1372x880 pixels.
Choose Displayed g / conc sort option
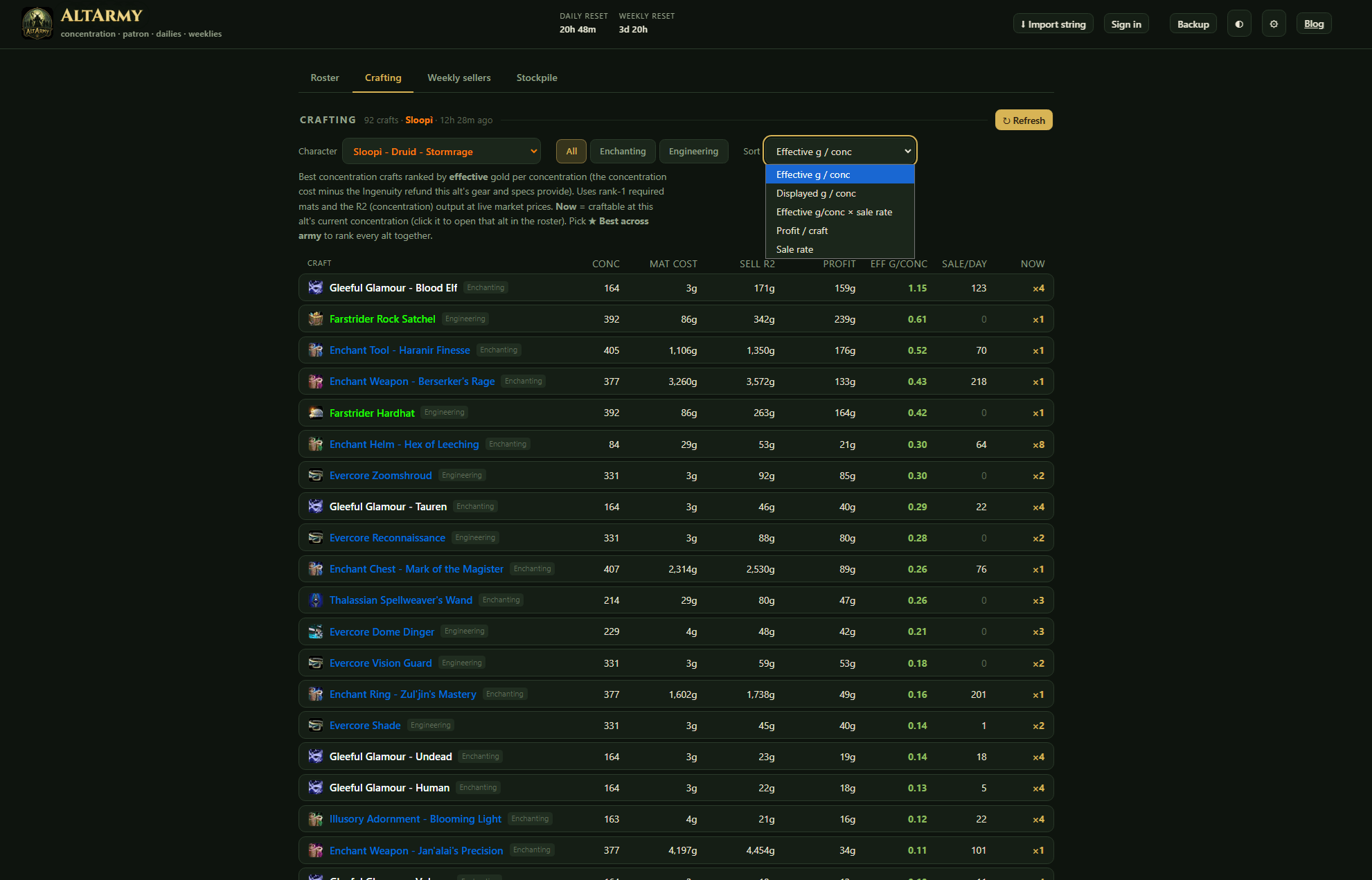[839, 193]
